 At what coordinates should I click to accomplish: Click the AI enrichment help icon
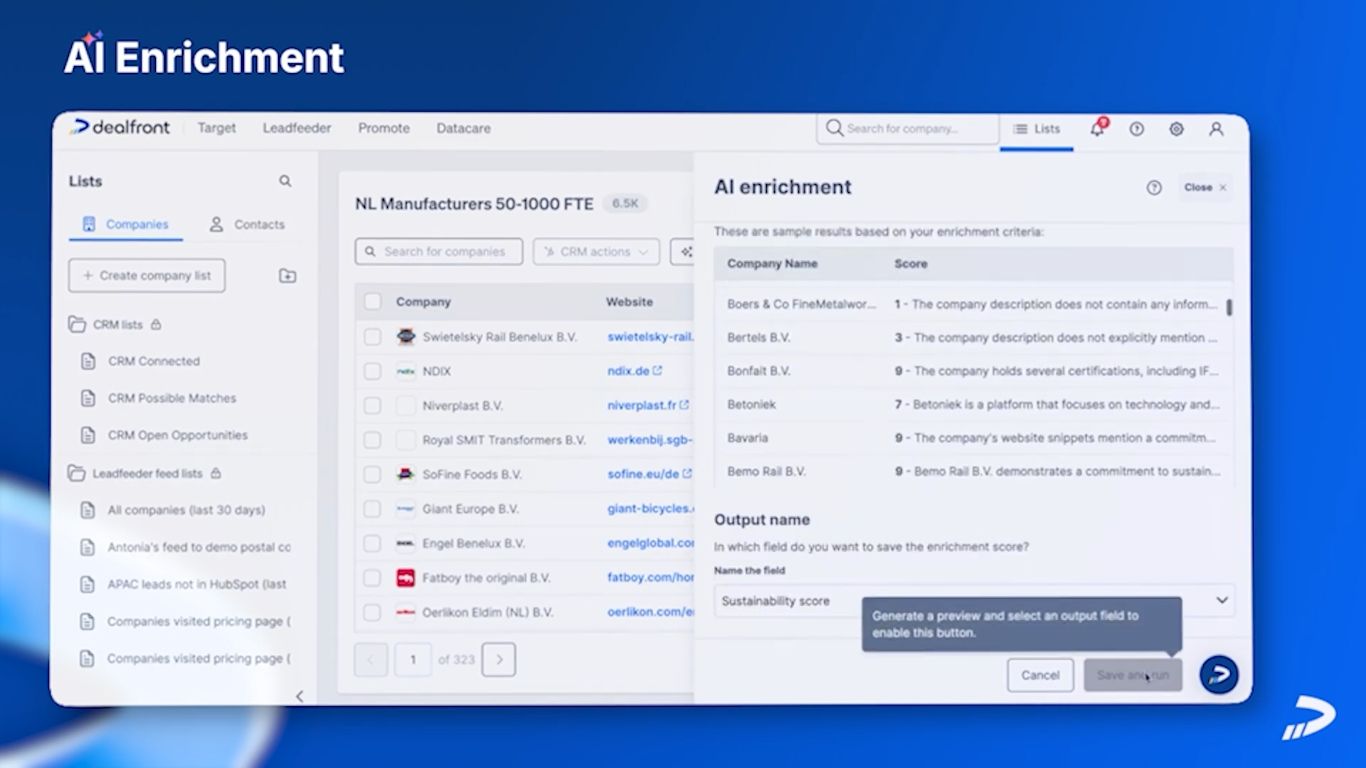(x=1154, y=188)
